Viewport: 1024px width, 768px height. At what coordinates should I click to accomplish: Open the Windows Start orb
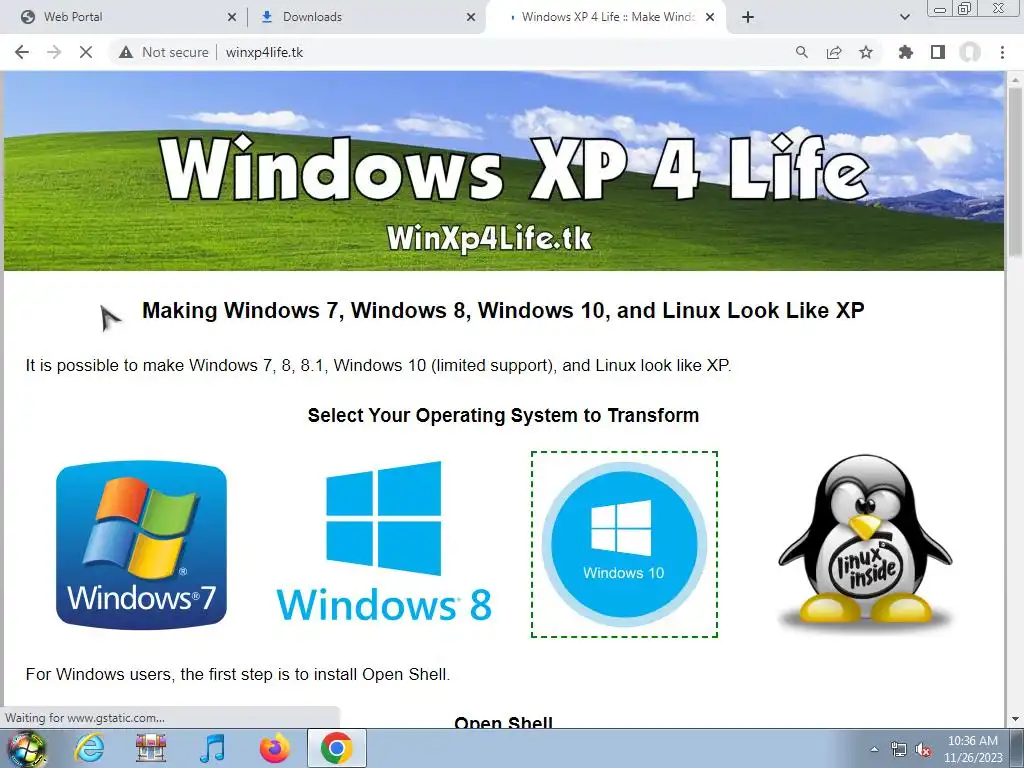26,748
